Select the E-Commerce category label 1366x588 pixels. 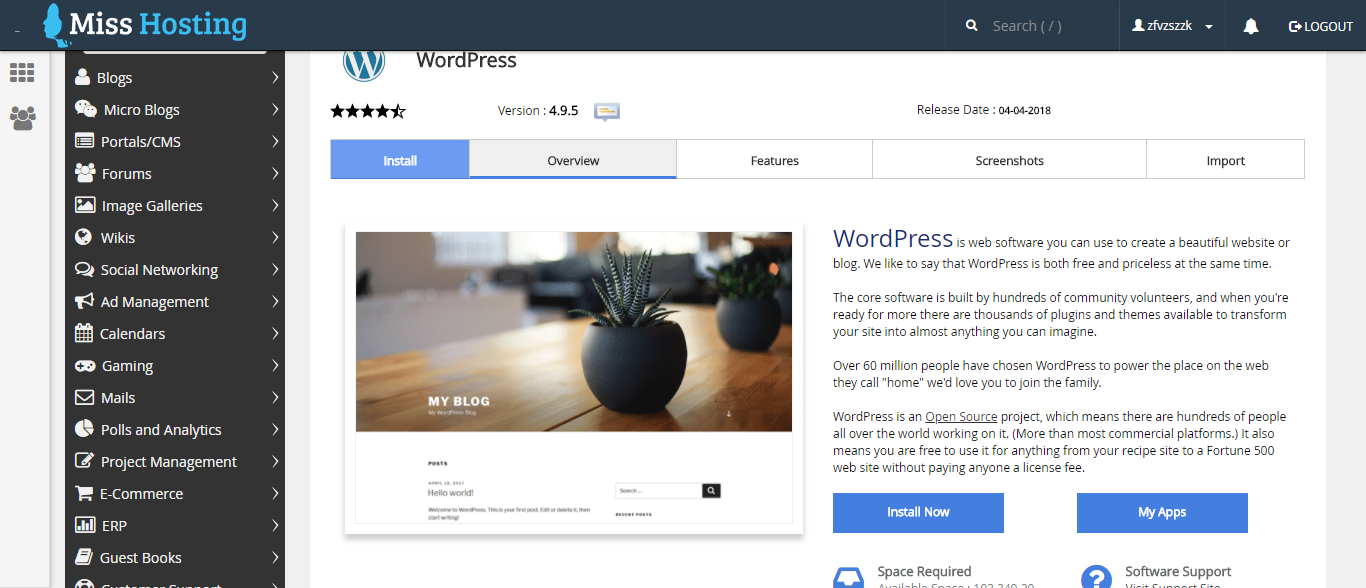(141, 493)
